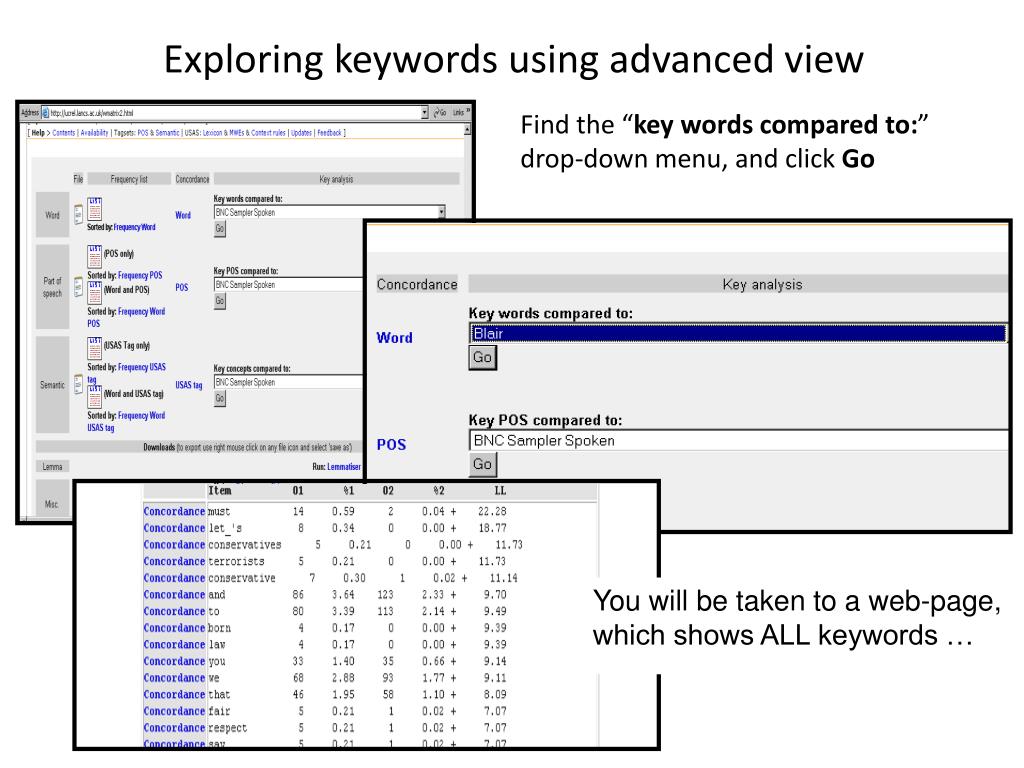Image resolution: width=1024 pixels, height=768 pixels.
Task: Open the Updates link
Action: point(301,133)
